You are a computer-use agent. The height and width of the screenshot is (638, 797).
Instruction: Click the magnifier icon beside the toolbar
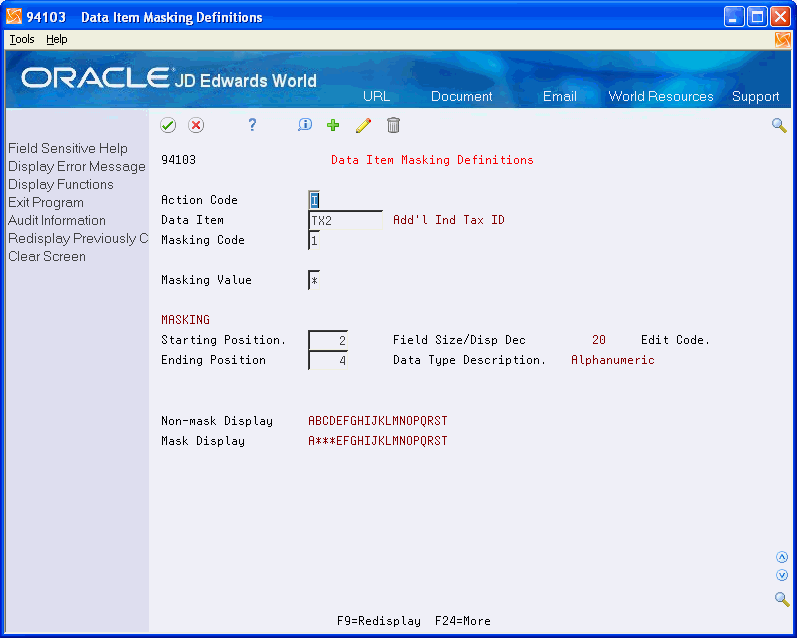coord(779,125)
